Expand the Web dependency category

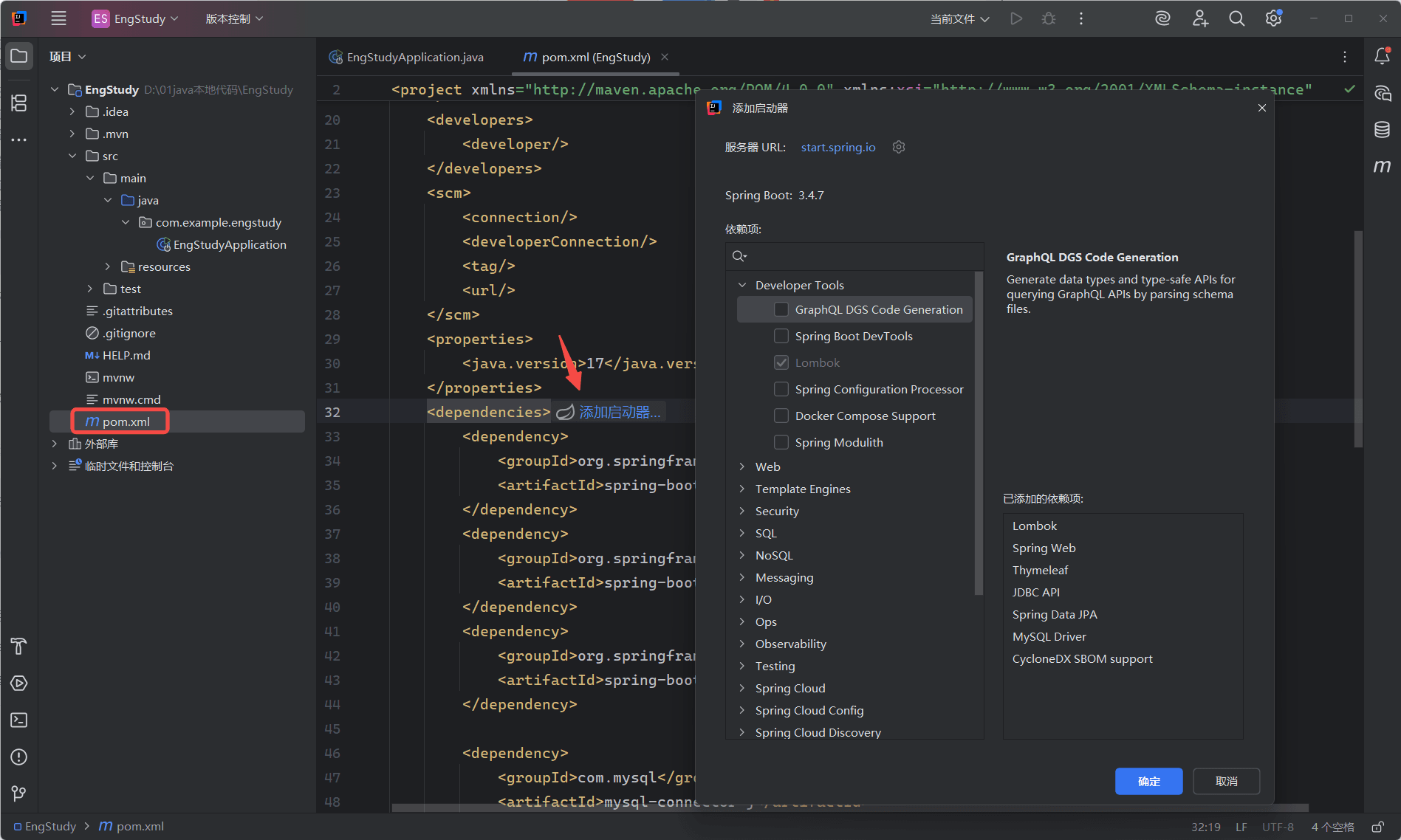coord(742,467)
